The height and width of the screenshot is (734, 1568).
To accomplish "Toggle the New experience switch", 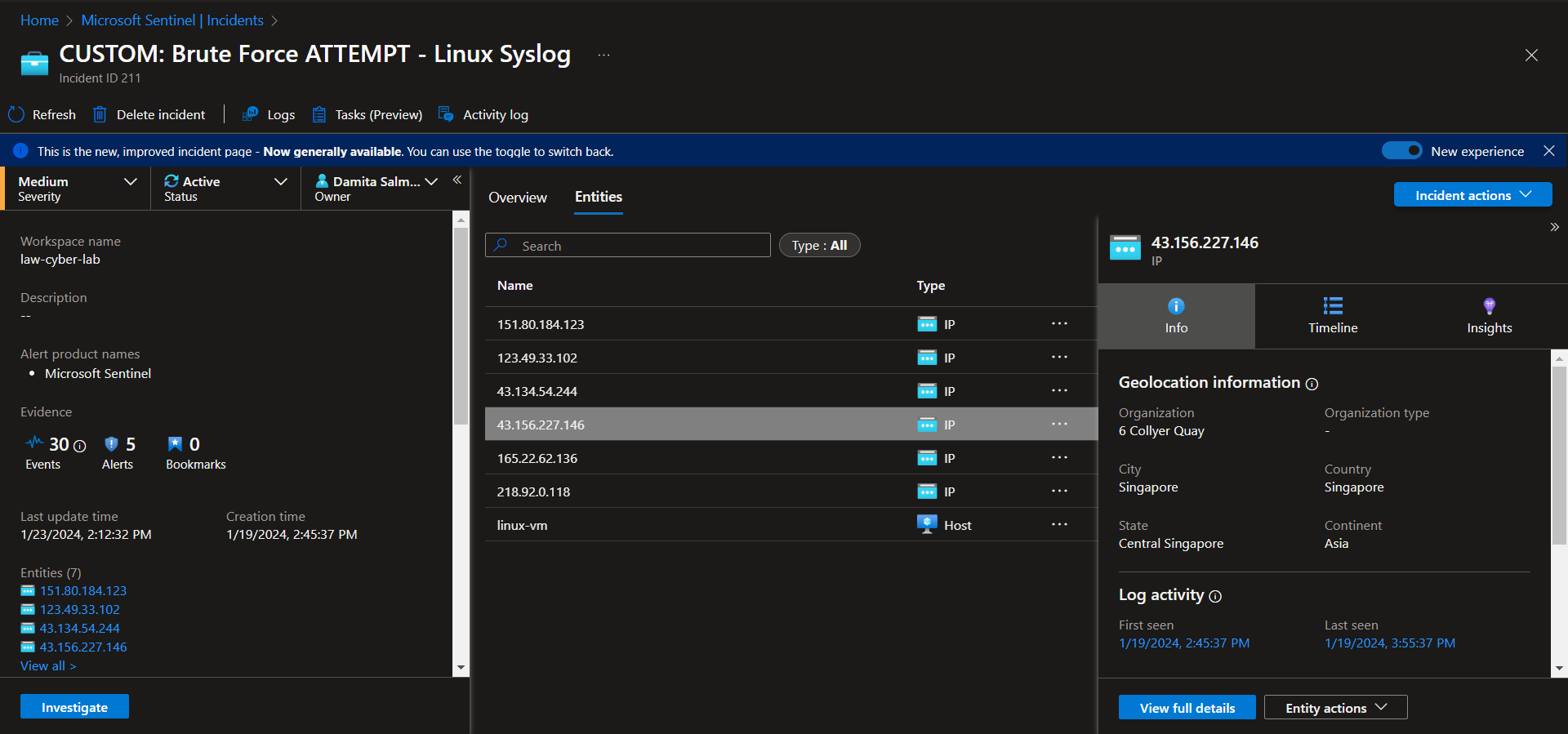I will click(1401, 151).
